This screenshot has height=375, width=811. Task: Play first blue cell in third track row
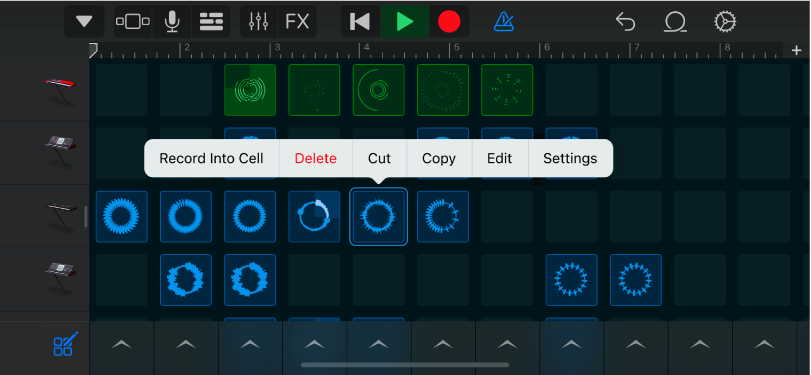(122, 217)
